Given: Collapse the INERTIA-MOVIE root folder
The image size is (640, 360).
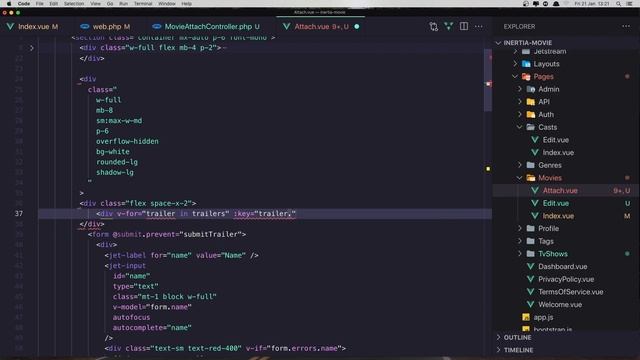Looking at the screenshot, I should pyautogui.click(x=498, y=43).
